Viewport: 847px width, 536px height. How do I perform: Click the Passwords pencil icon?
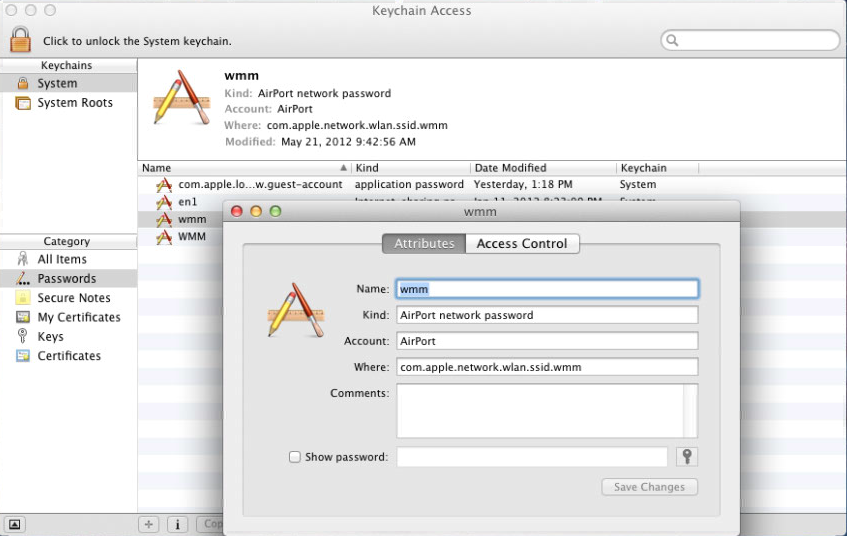(23, 279)
